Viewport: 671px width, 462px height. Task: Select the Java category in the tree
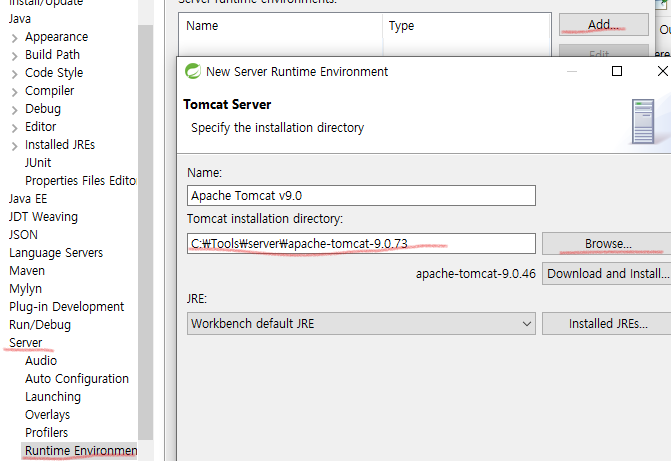click(20, 19)
